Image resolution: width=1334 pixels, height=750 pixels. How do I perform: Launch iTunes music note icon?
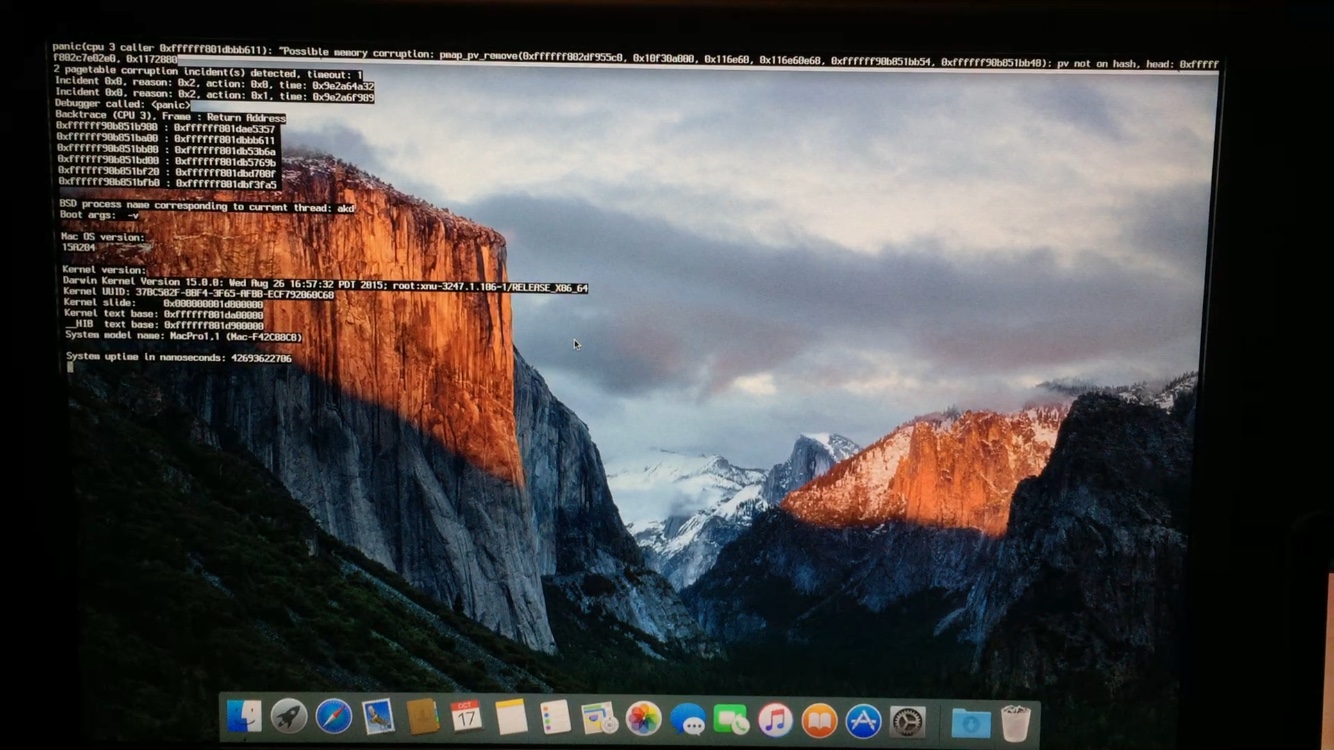775,720
